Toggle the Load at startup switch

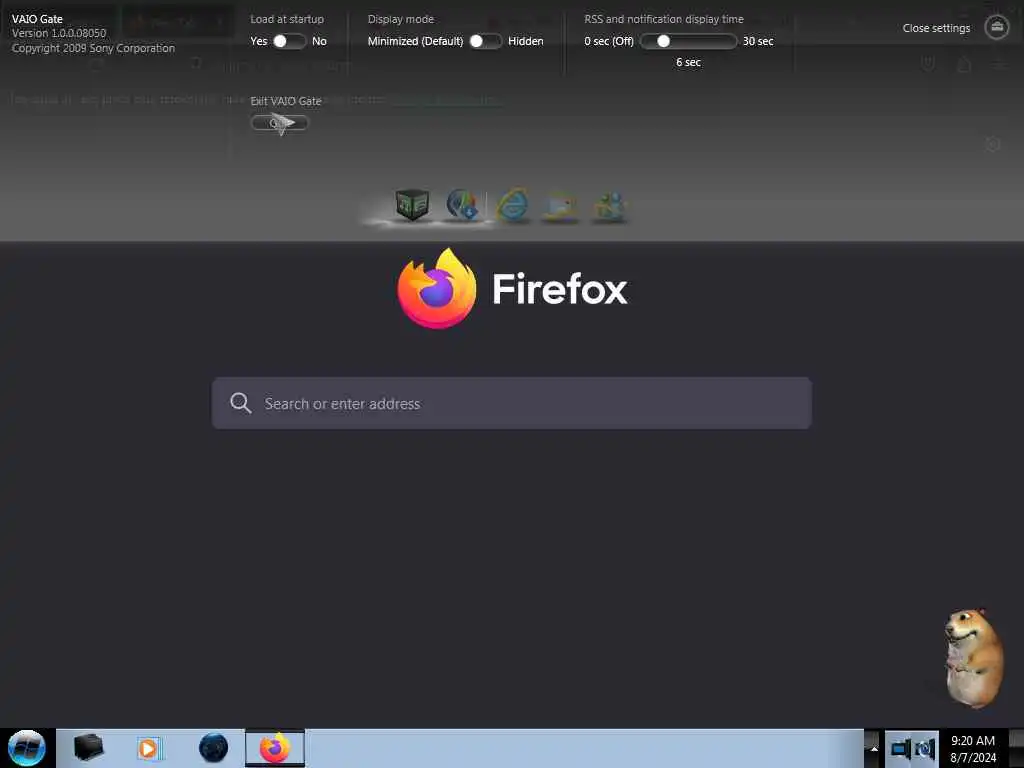pyautogui.click(x=289, y=41)
